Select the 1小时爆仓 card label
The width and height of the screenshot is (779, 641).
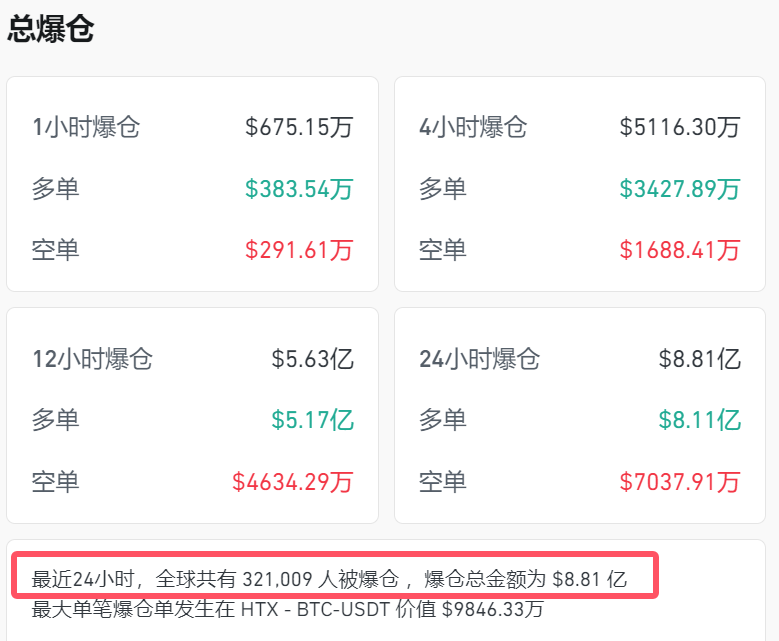click(86, 128)
